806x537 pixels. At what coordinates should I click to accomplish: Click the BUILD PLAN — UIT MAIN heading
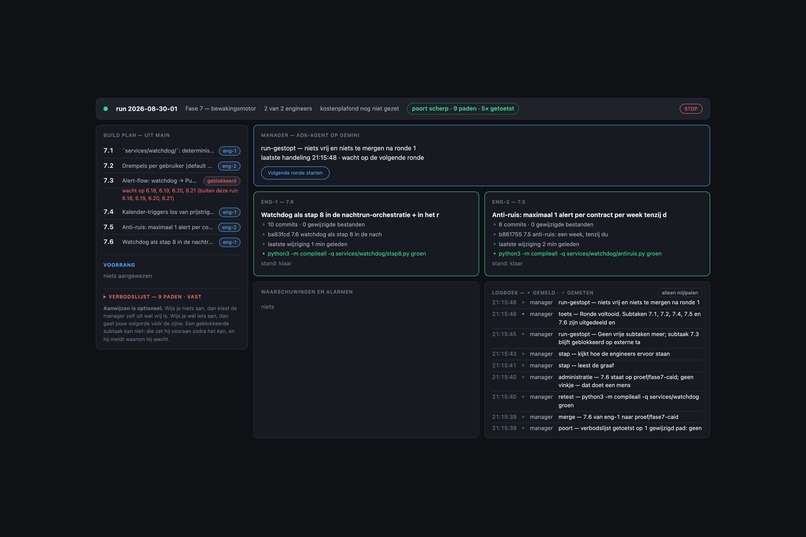(x=136, y=135)
